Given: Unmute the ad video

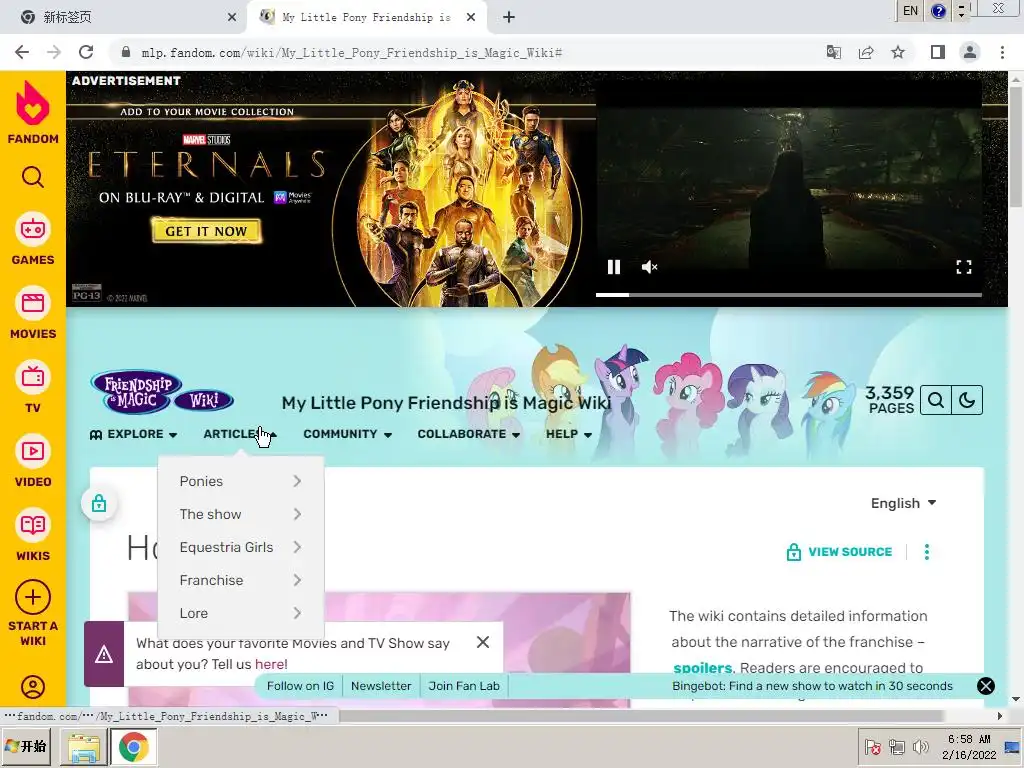Looking at the screenshot, I should pos(649,267).
